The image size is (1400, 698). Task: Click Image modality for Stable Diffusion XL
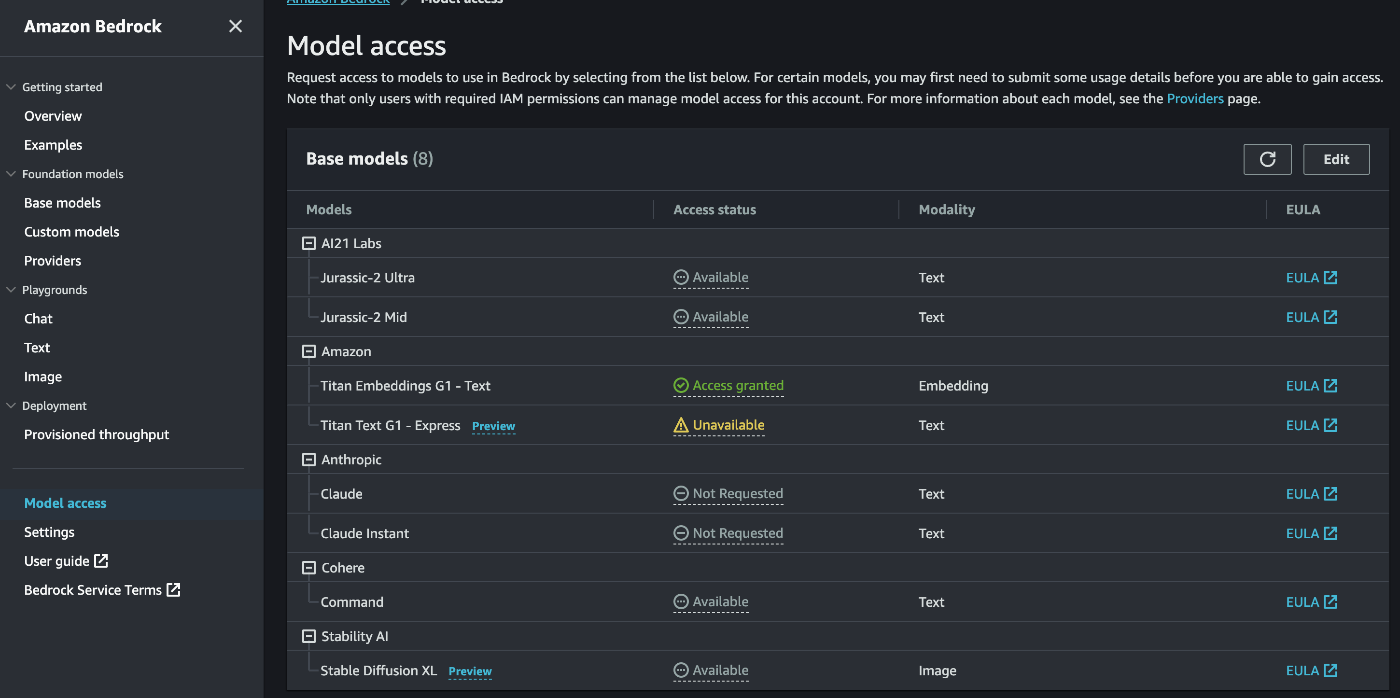click(937, 671)
